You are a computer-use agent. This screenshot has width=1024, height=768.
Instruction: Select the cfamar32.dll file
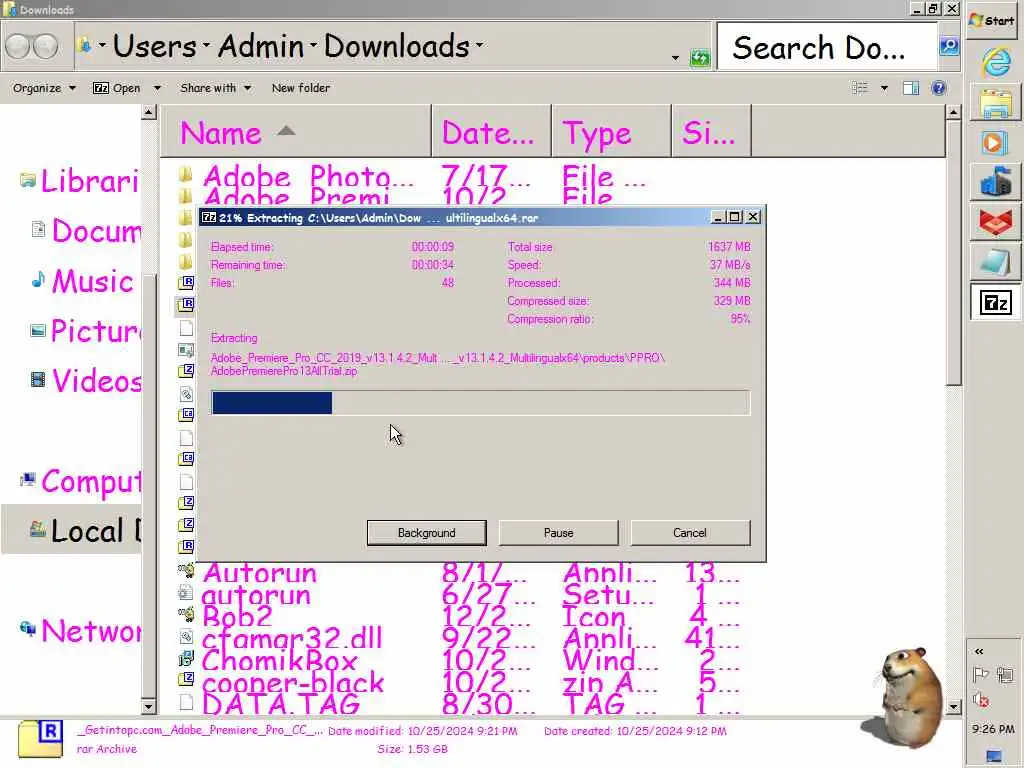coord(292,638)
